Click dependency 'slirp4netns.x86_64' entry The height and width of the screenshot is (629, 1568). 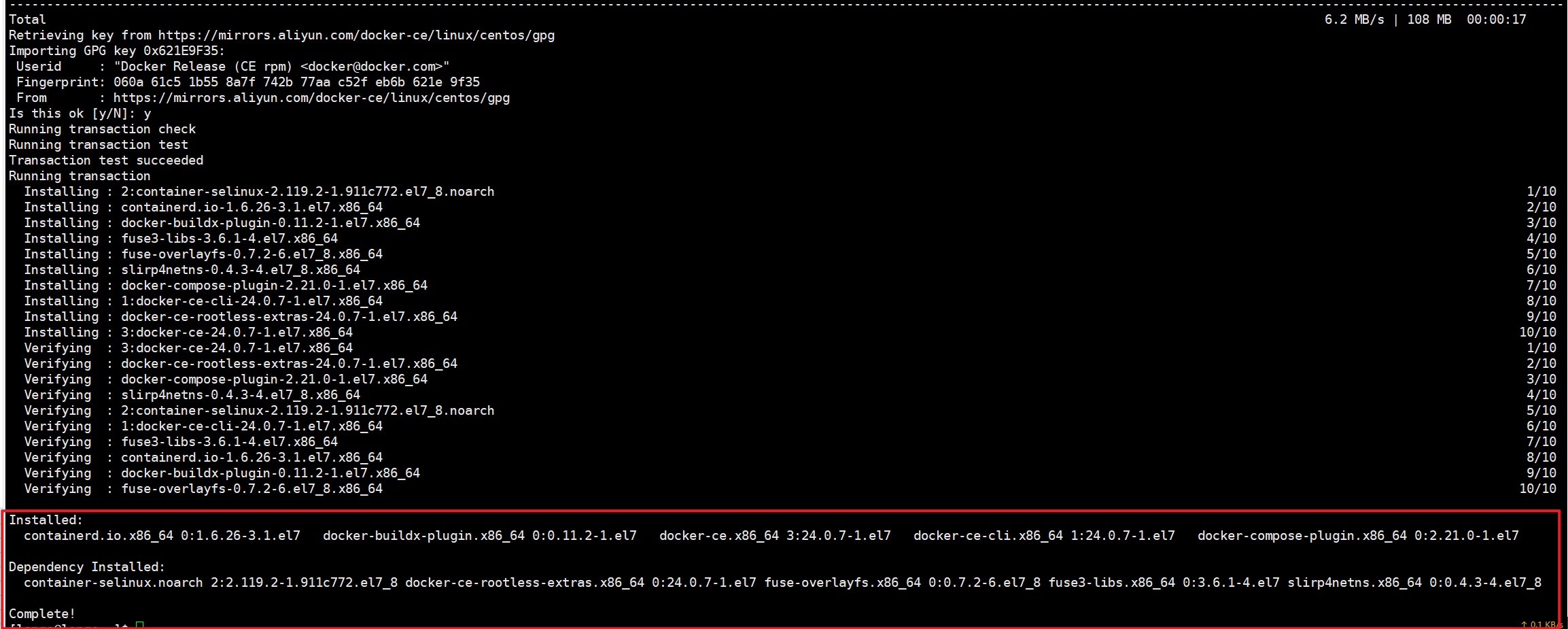coord(1414,583)
